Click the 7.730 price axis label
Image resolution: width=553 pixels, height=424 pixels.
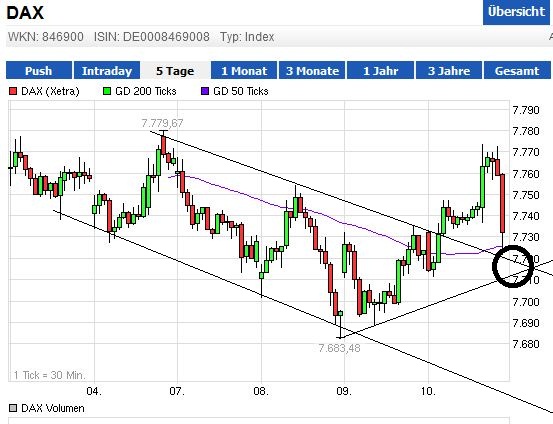[526, 237]
